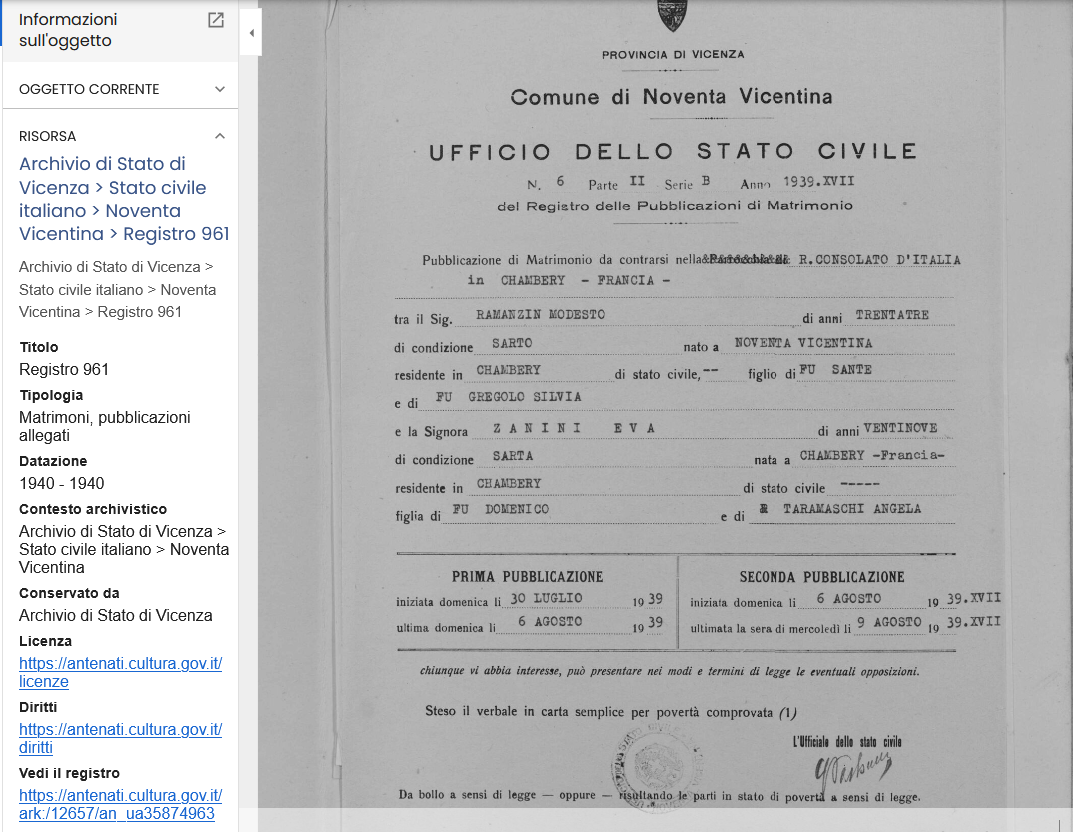1073x832 pixels.
Task: Click the UFFICIO DELLO STATO CIVILE heading
Action: pos(673,151)
